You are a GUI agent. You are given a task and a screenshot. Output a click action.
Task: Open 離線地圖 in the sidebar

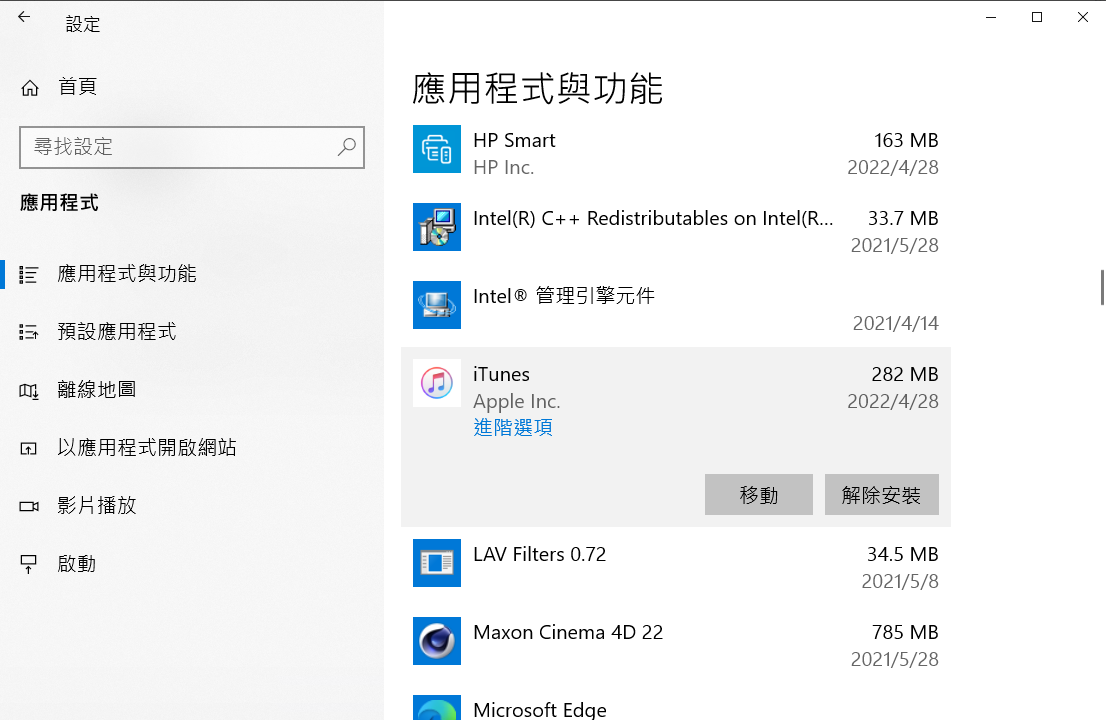pos(97,389)
